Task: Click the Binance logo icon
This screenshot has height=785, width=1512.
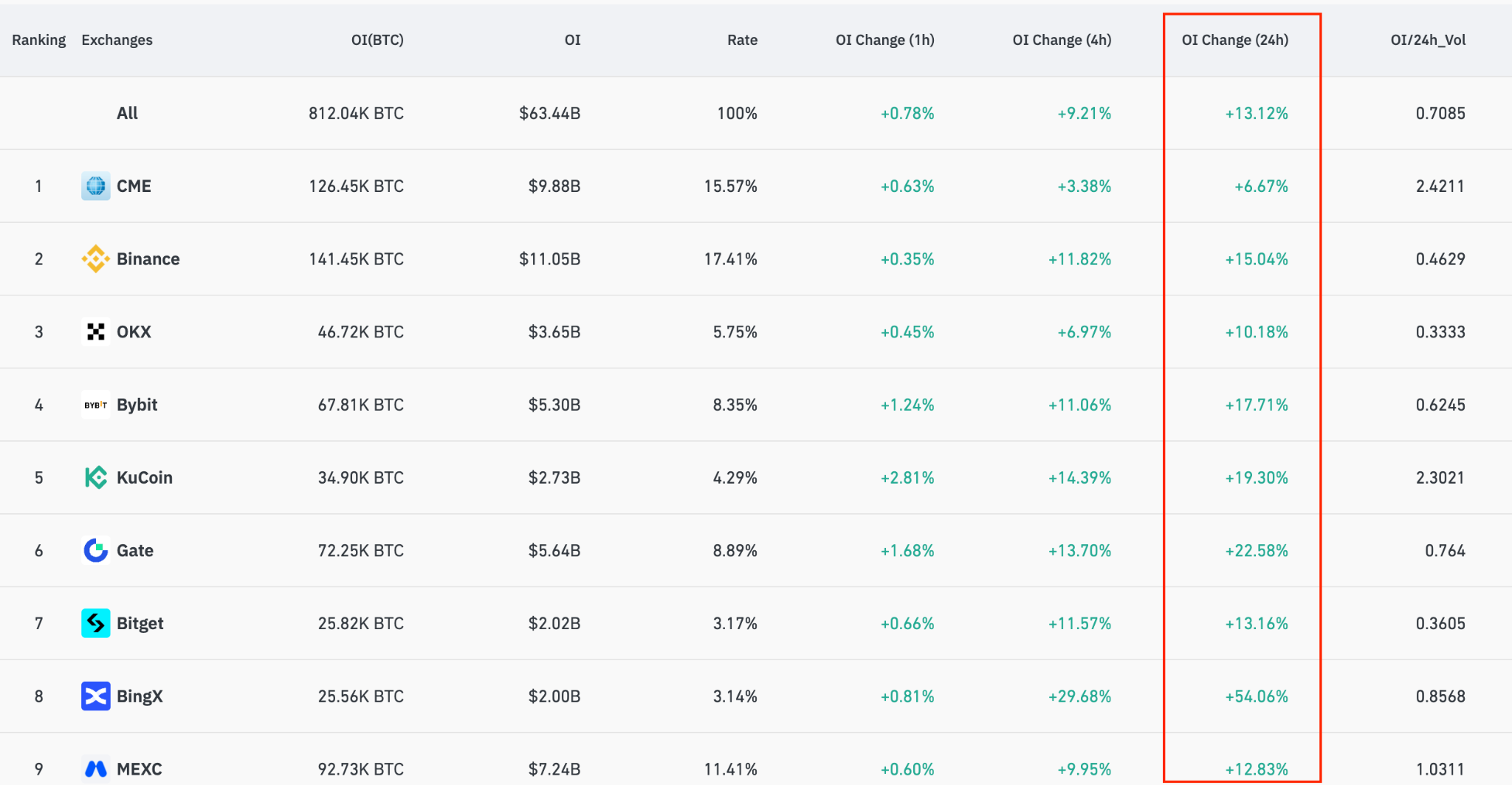Action: coord(95,259)
